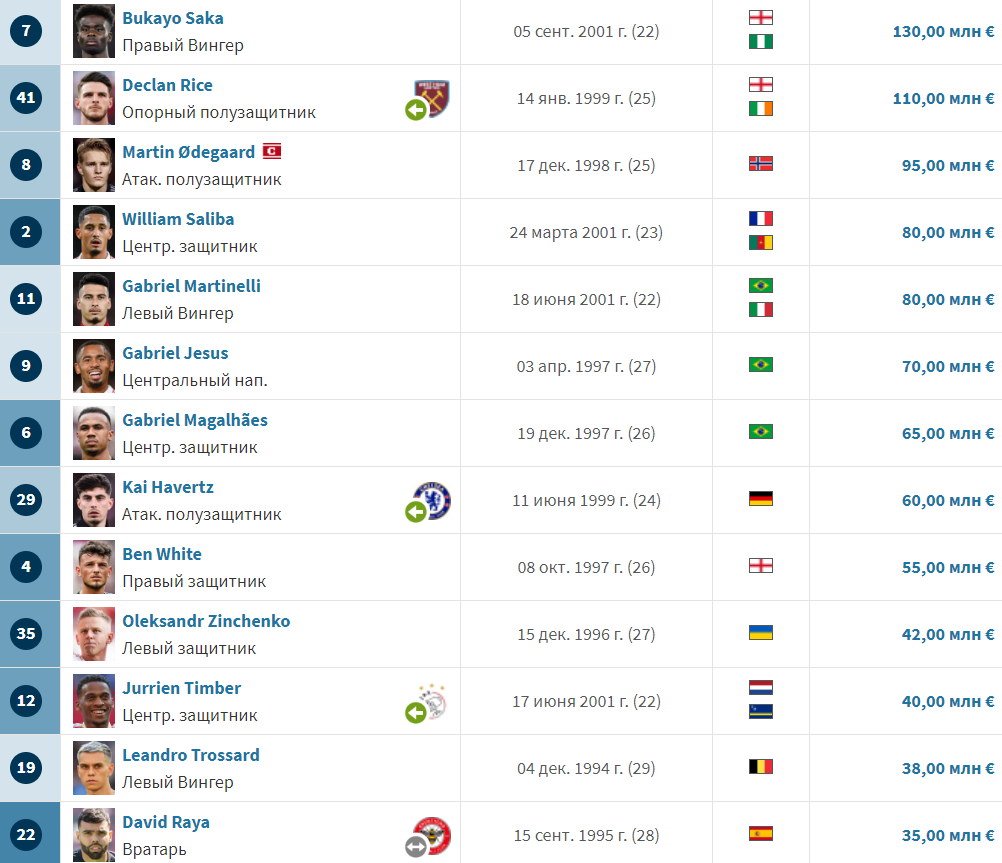This screenshot has width=1002, height=863.
Task: Click West Ham crest beside Declan Rice
Action: click(x=433, y=98)
